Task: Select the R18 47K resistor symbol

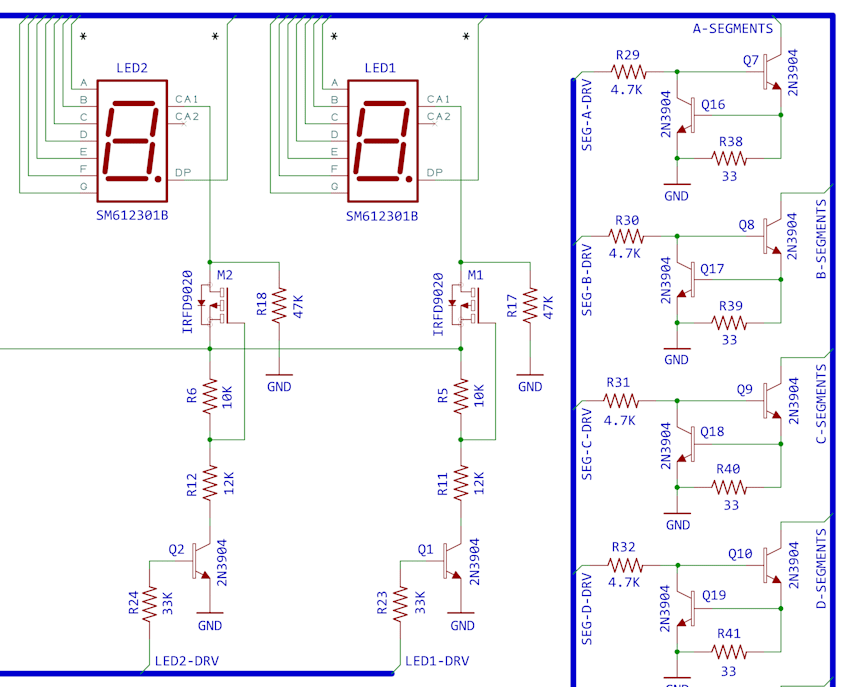Action: tap(279, 306)
